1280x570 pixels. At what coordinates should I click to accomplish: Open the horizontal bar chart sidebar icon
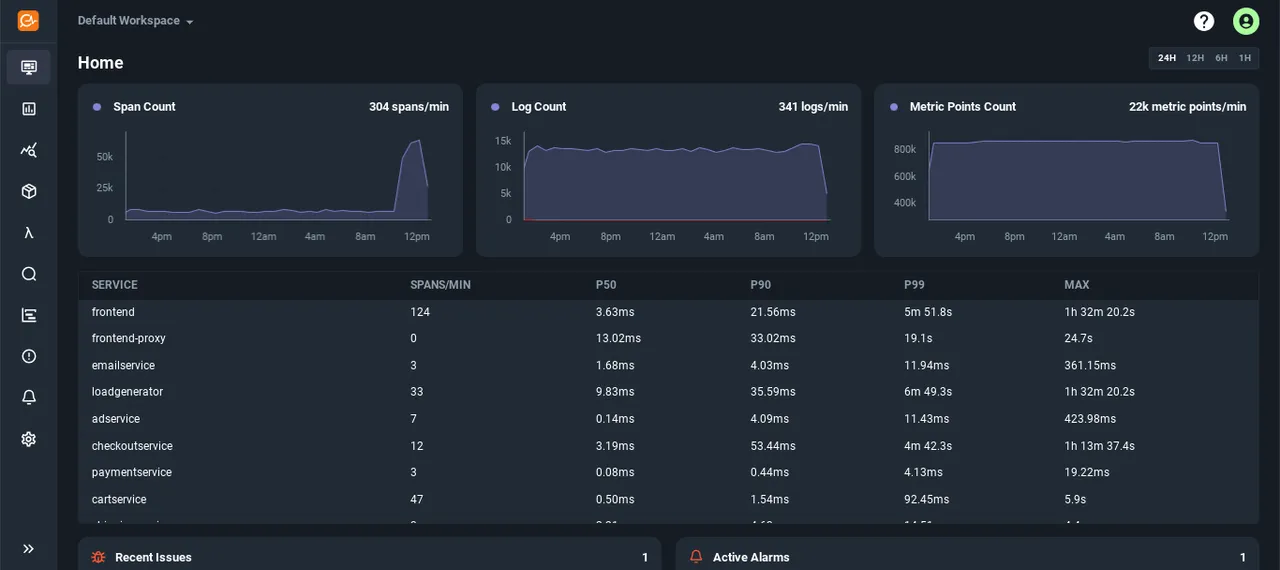[x=29, y=315]
